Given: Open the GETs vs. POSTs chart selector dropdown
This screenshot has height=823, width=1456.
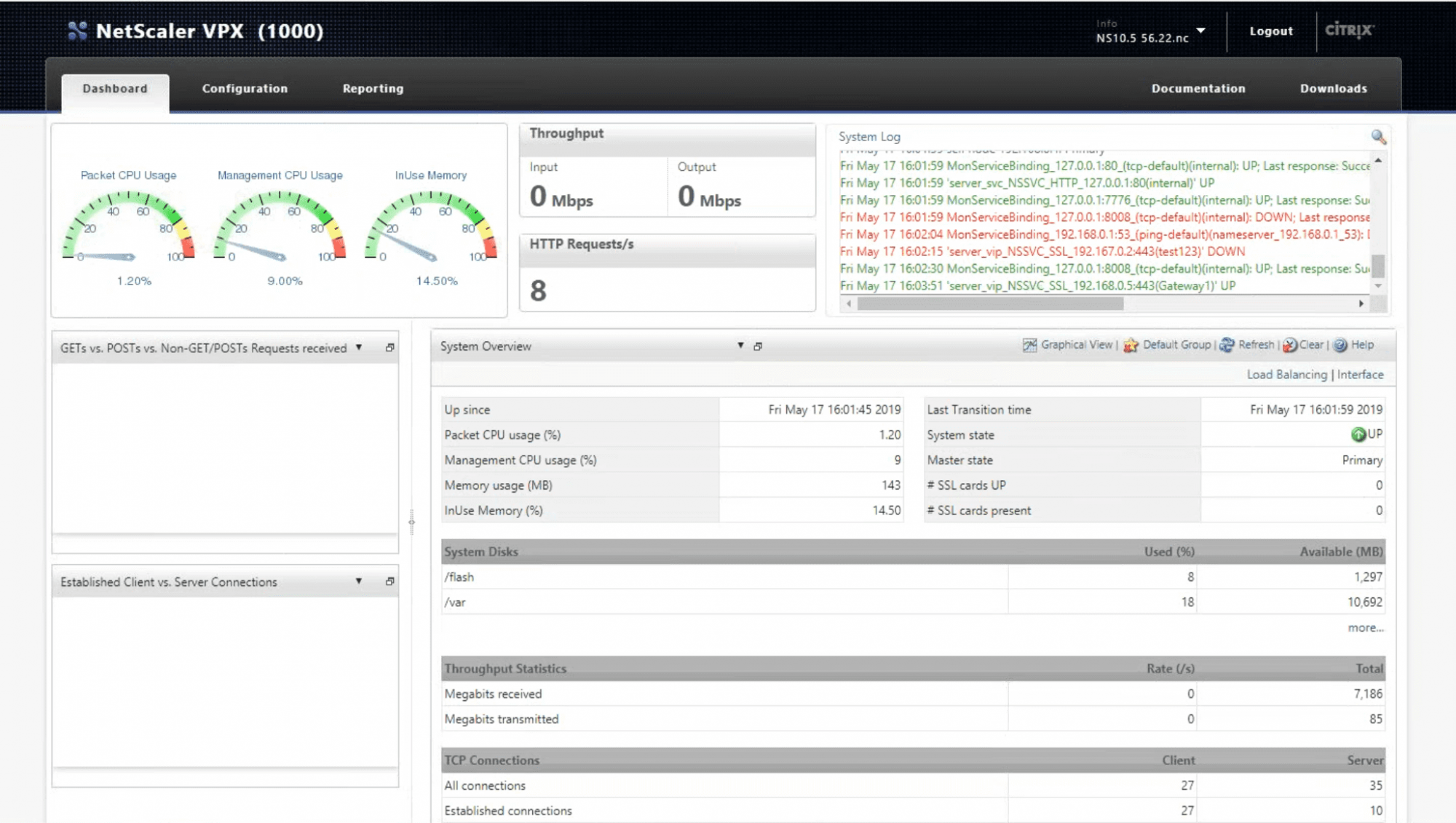Looking at the screenshot, I should point(359,348).
